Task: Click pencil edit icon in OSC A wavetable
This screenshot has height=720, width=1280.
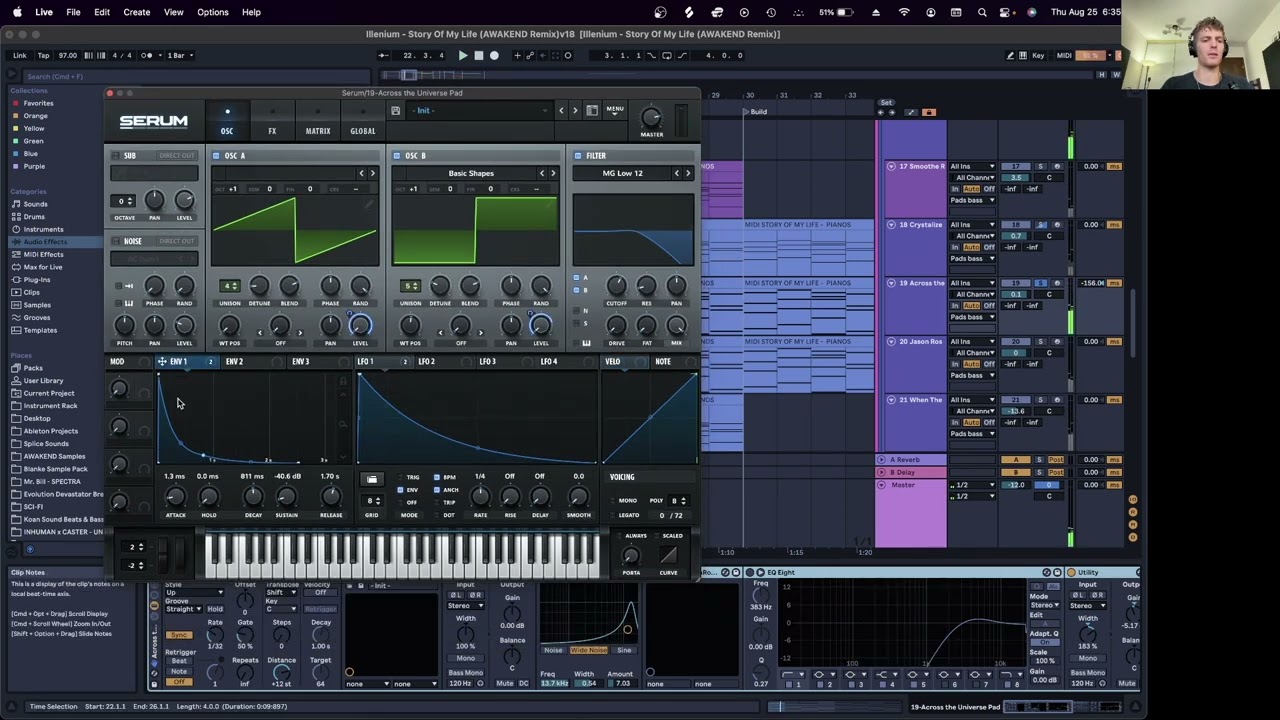Action: [x=369, y=203]
